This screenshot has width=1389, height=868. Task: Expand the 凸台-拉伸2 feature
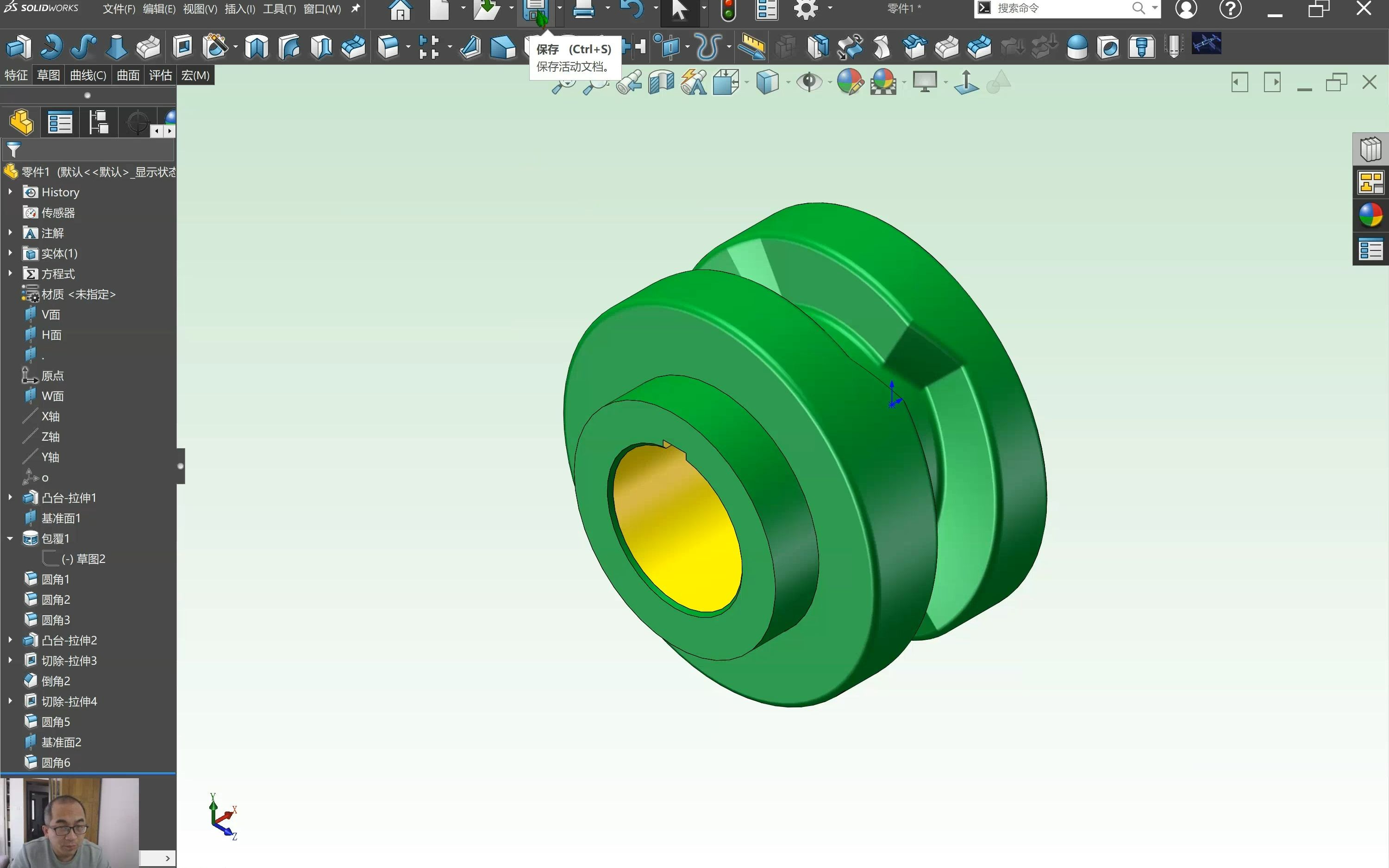(10, 639)
